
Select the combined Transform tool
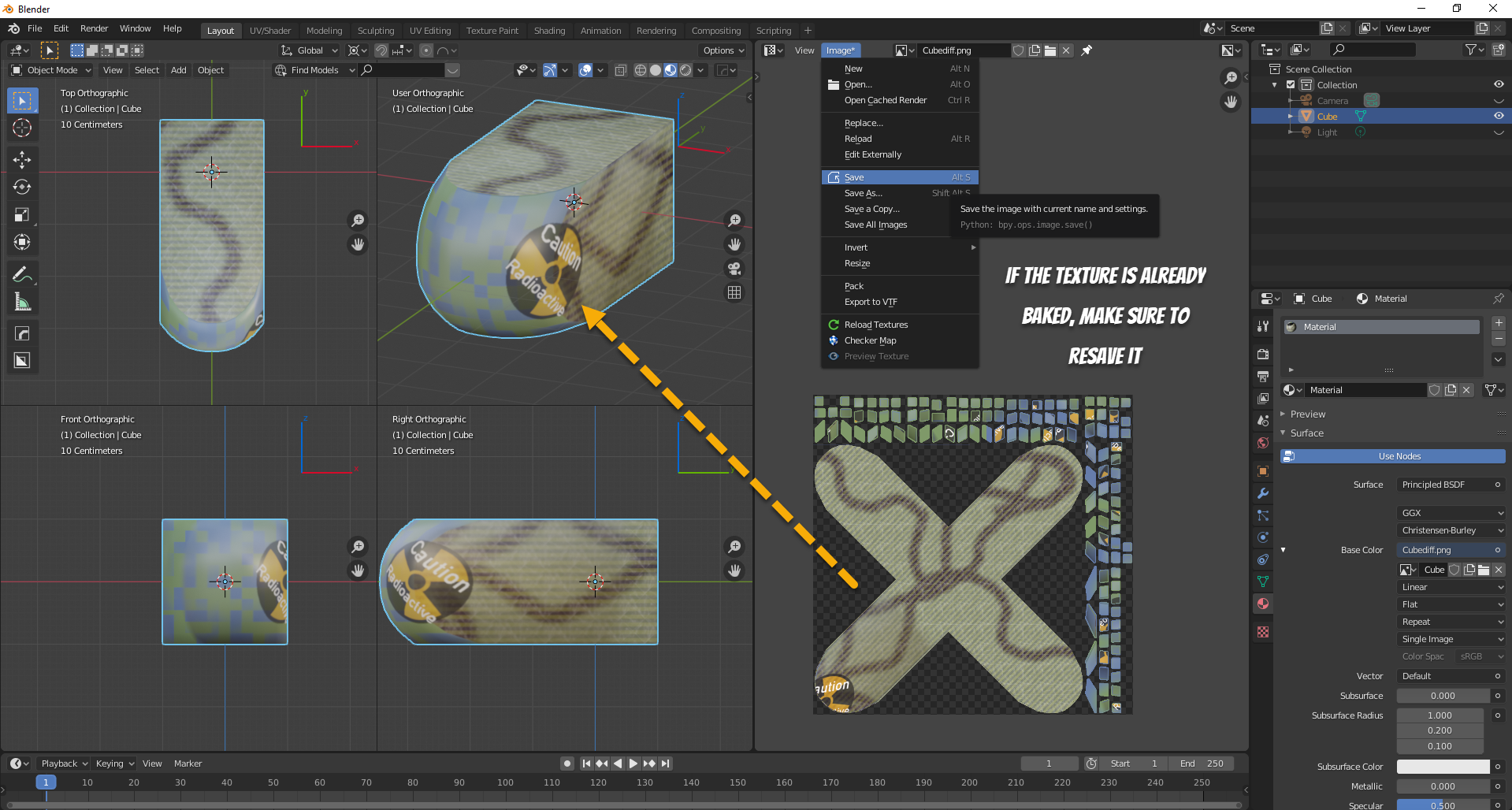point(22,242)
